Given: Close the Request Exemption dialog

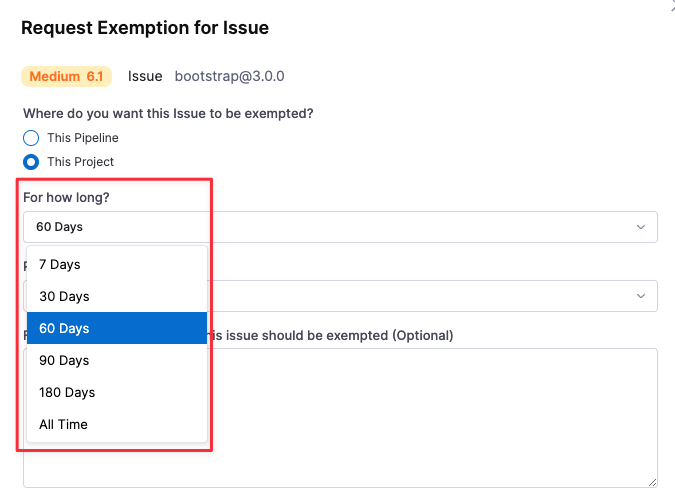Looking at the screenshot, I should (x=670, y=5).
